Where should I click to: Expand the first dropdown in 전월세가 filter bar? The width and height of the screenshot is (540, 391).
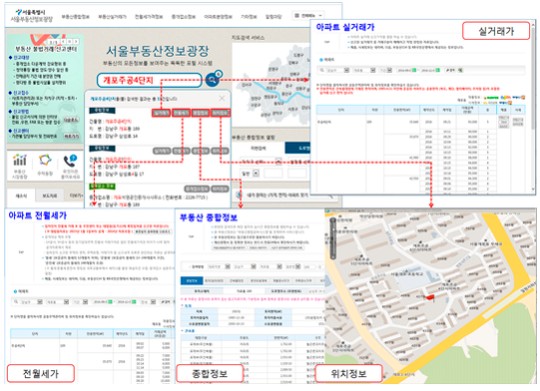pyautogui.click(x=40, y=302)
